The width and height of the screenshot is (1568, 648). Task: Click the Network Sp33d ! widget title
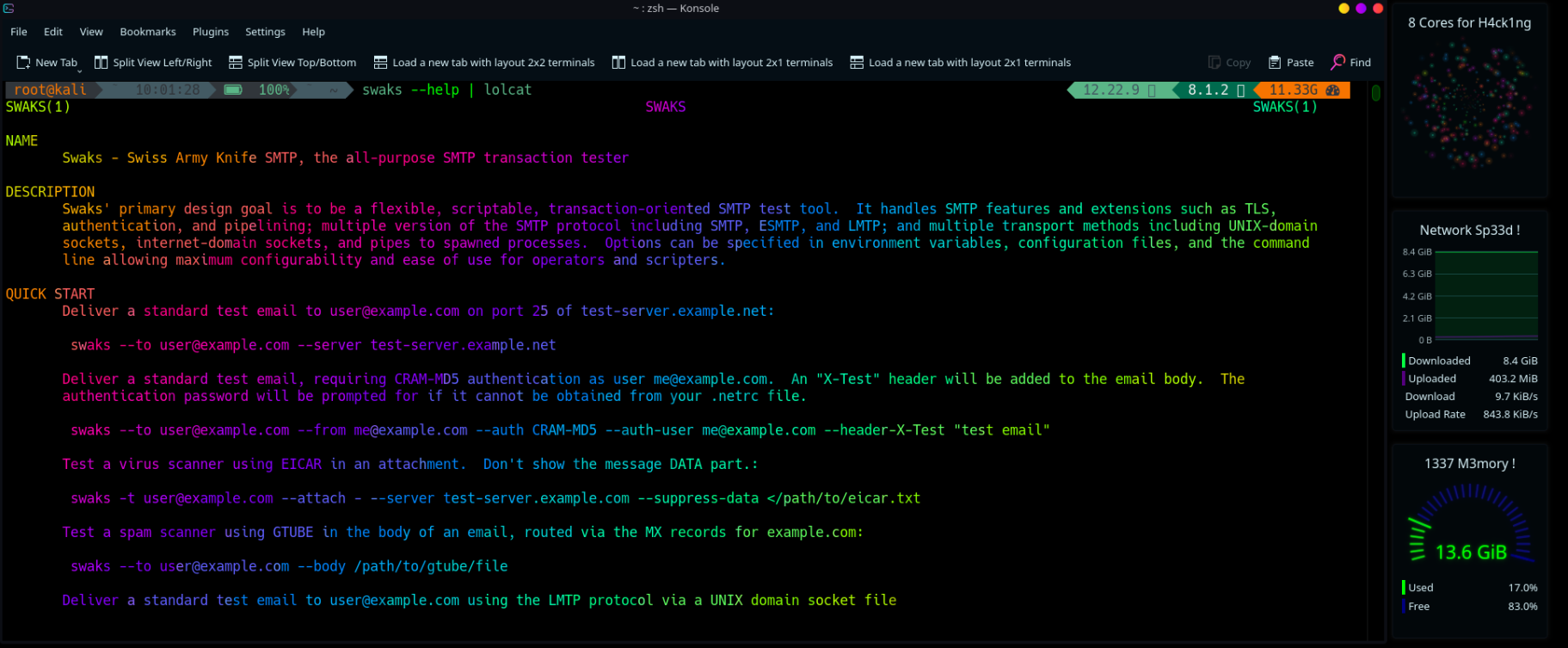(x=1469, y=231)
